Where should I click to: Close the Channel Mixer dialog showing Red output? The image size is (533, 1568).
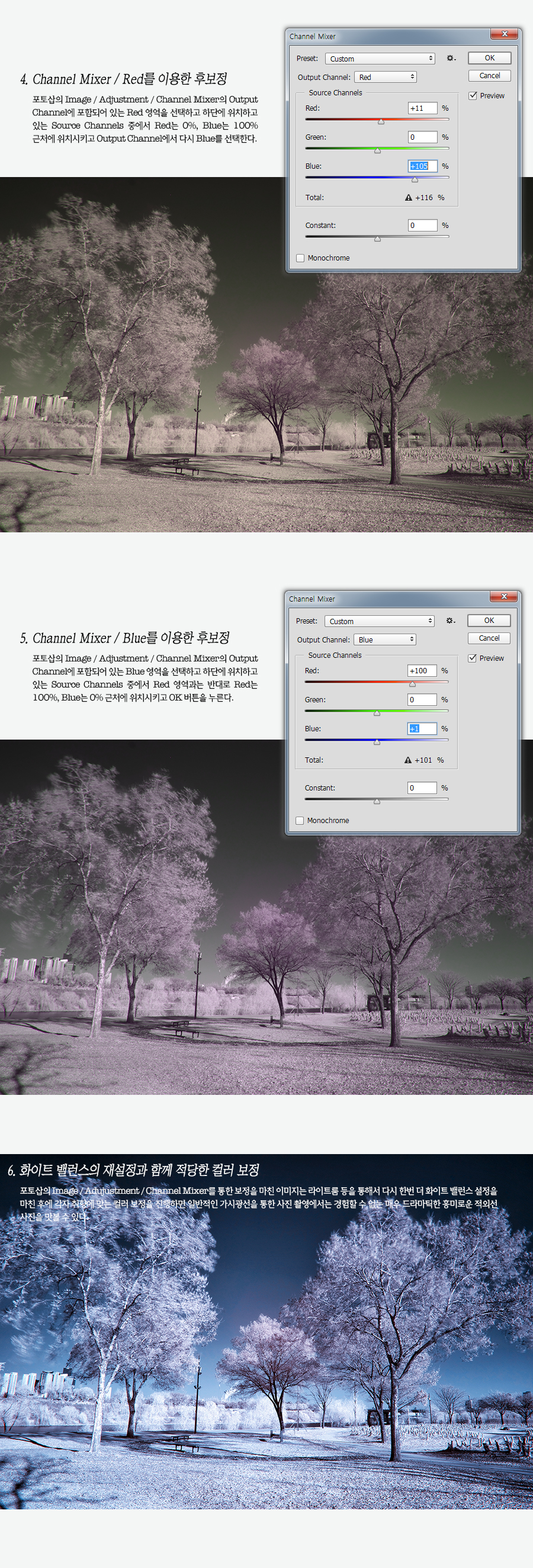click(504, 34)
